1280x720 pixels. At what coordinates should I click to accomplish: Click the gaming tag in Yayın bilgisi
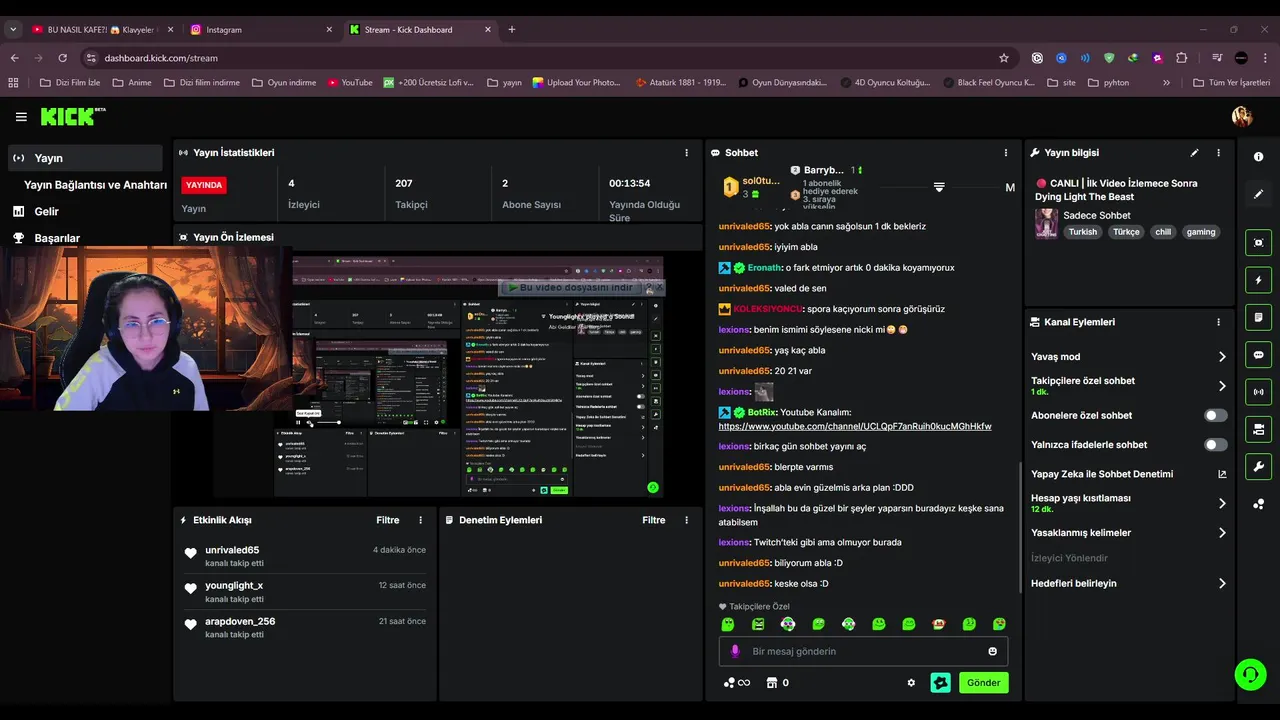[x=1201, y=232]
